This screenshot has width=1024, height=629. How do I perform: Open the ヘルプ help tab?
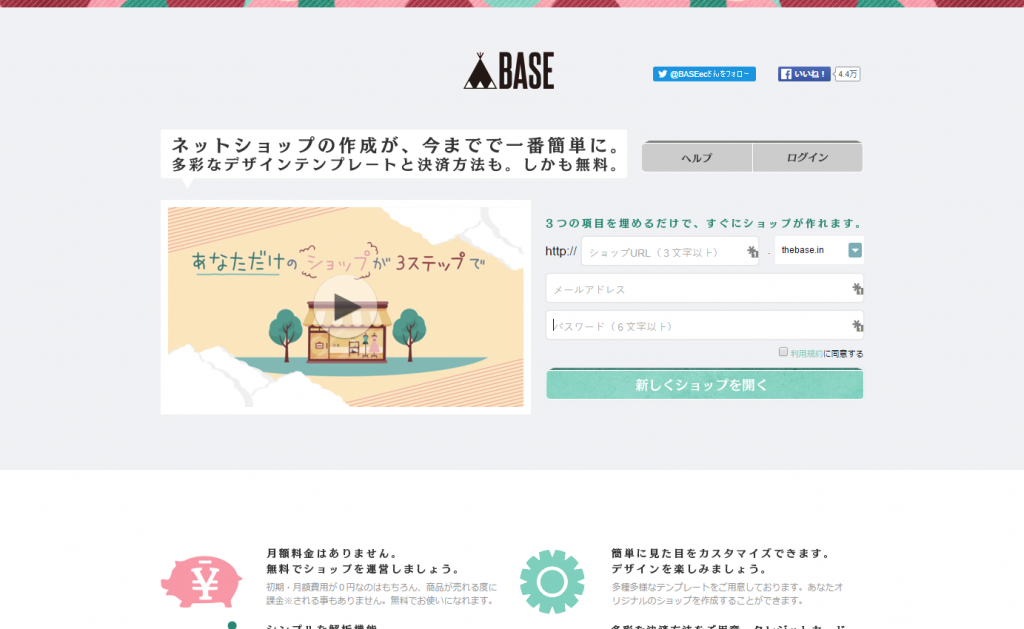(x=697, y=157)
